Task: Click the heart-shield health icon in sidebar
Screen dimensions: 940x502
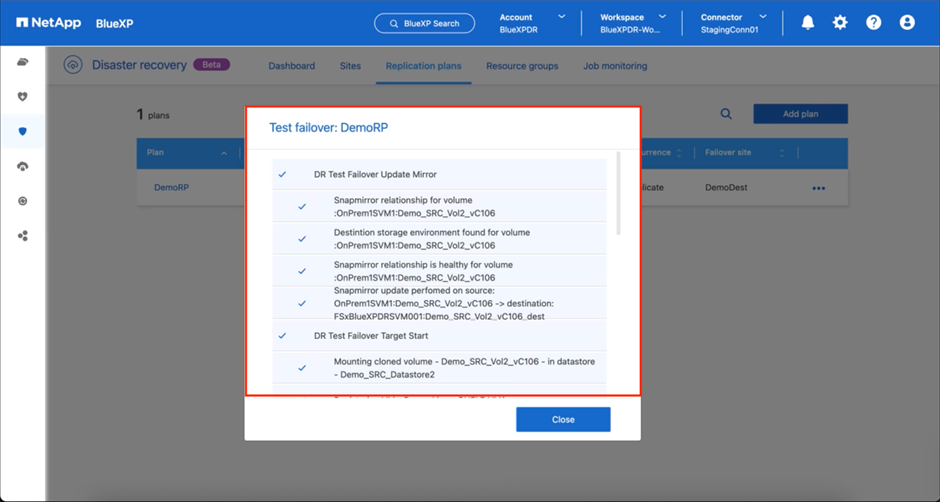Action: coord(22,97)
